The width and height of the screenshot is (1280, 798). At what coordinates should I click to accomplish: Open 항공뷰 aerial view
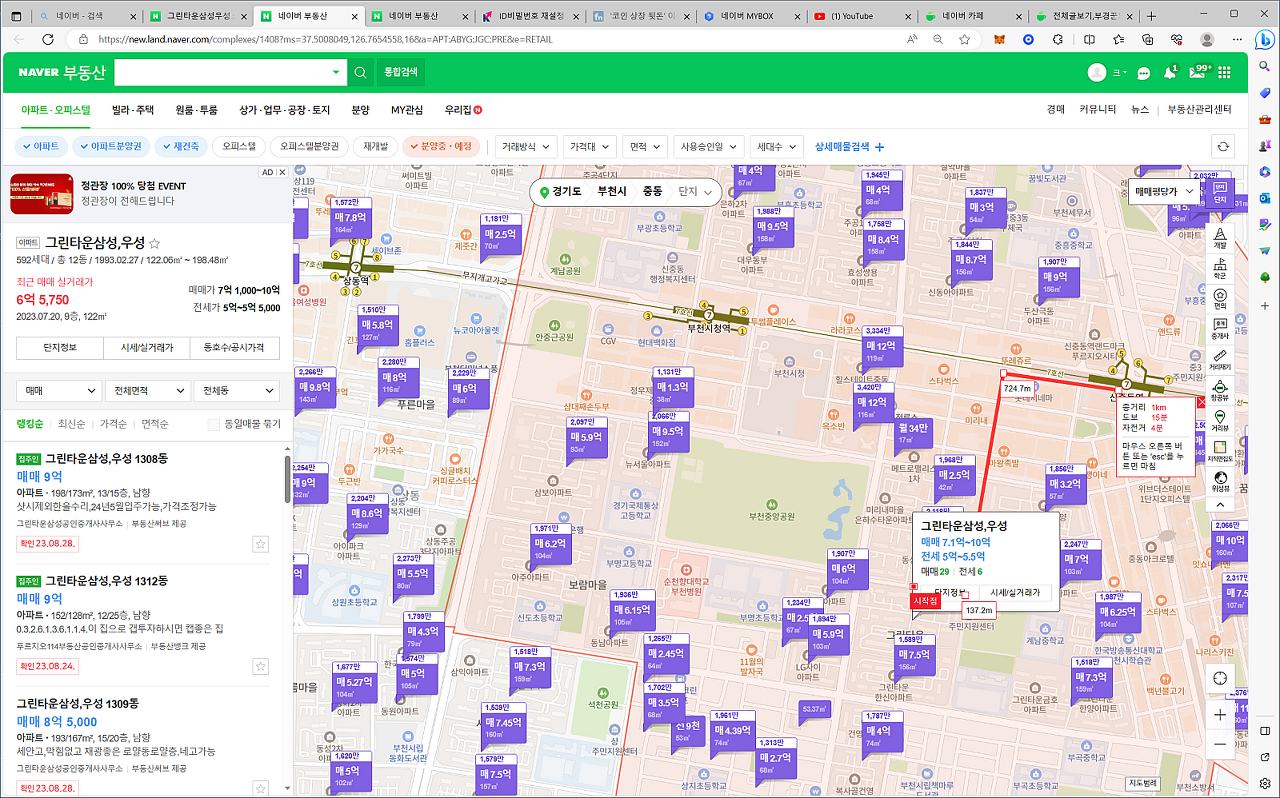(1220, 391)
